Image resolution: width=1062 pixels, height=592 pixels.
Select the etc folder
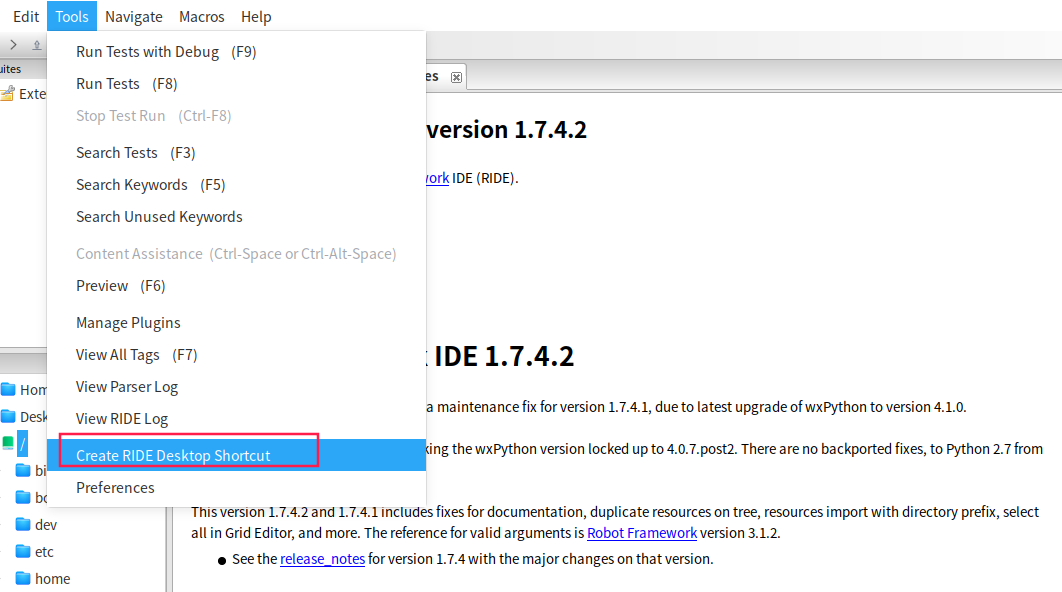pyautogui.click(x=44, y=552)
